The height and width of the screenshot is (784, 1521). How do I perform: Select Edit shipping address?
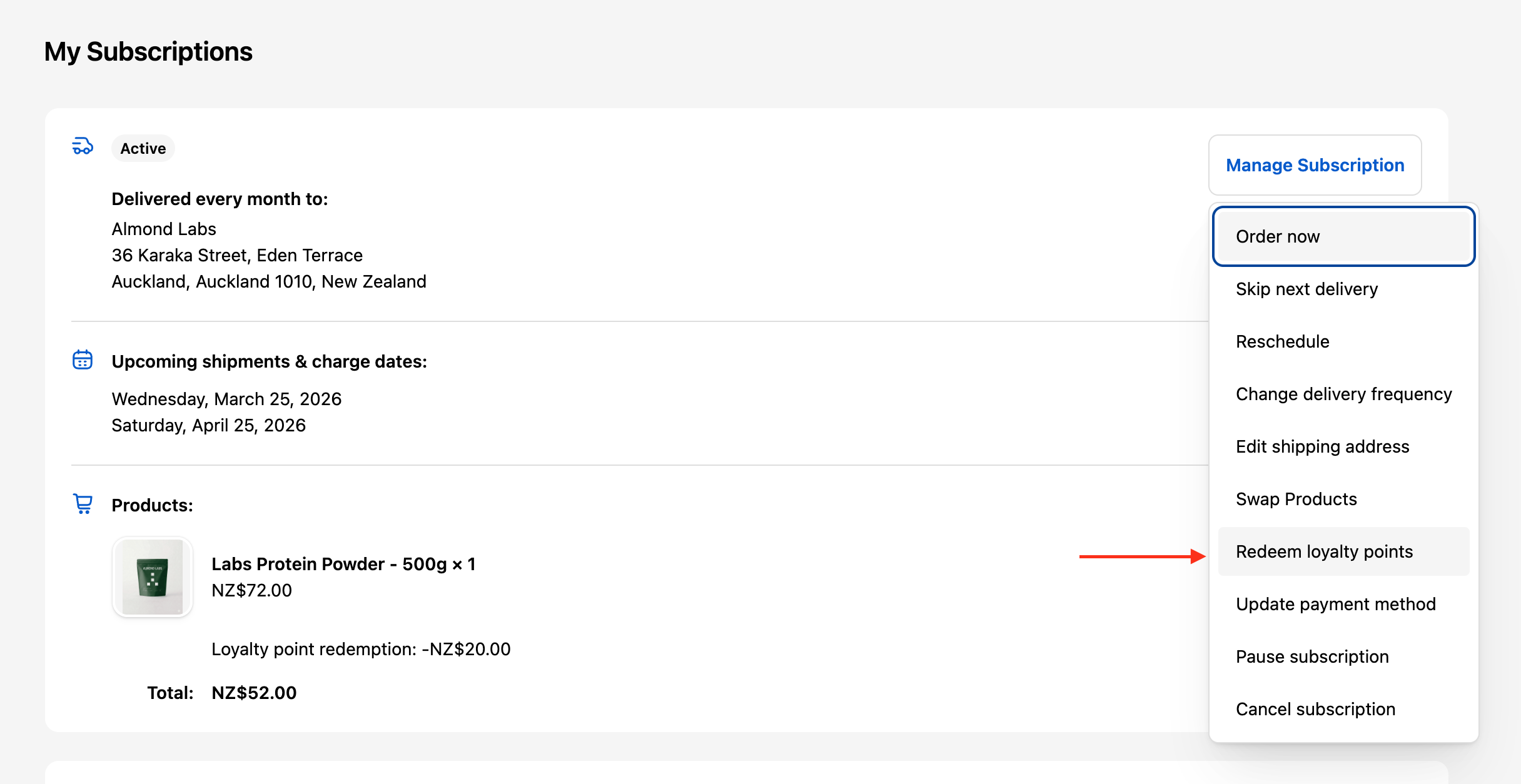tap(1322, 446)
